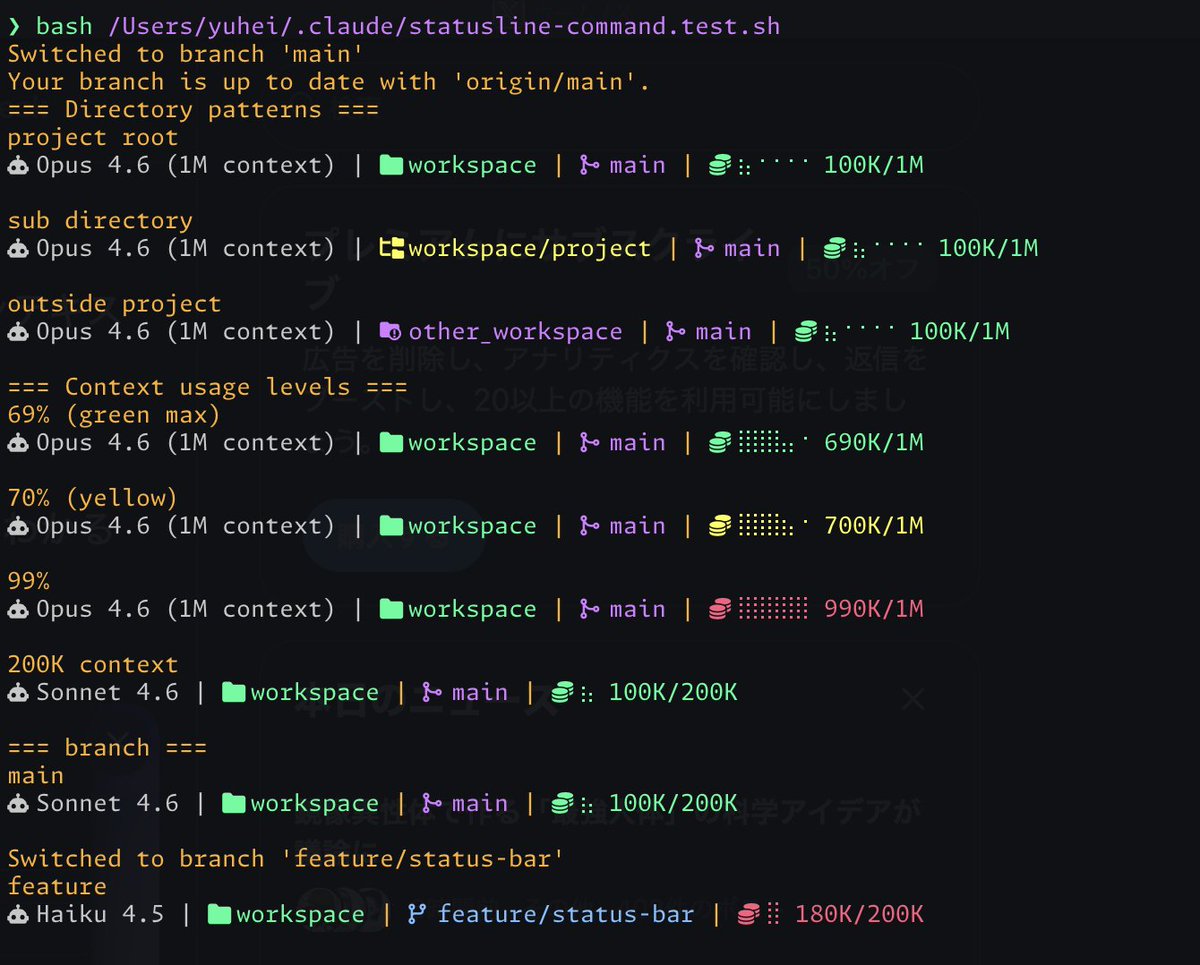1200x965 pixels.
Task: Click the yellow 'workspace/project' path text
Action: (530, 249)
